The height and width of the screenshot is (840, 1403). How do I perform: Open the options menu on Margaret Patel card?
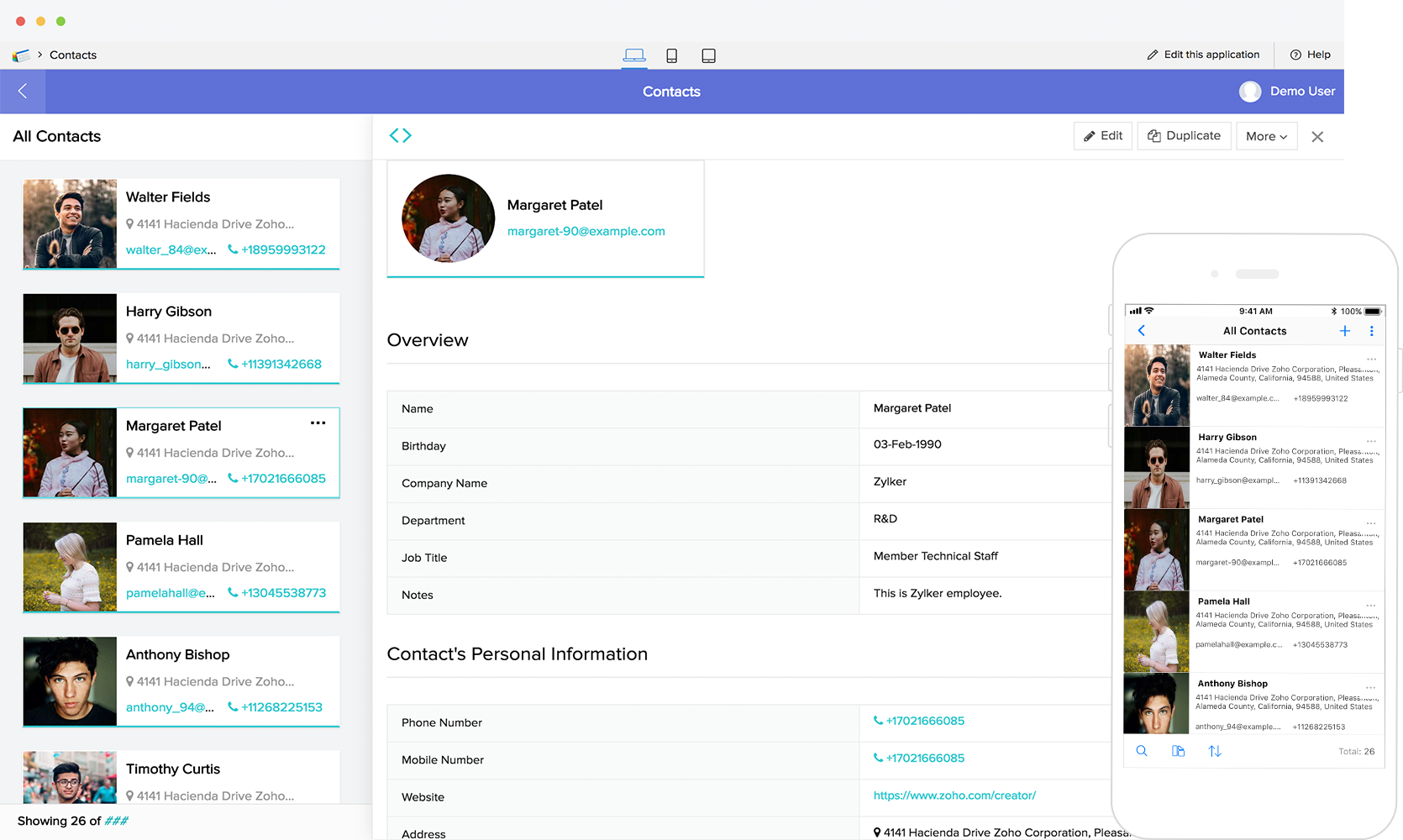(x=318, y=423)
